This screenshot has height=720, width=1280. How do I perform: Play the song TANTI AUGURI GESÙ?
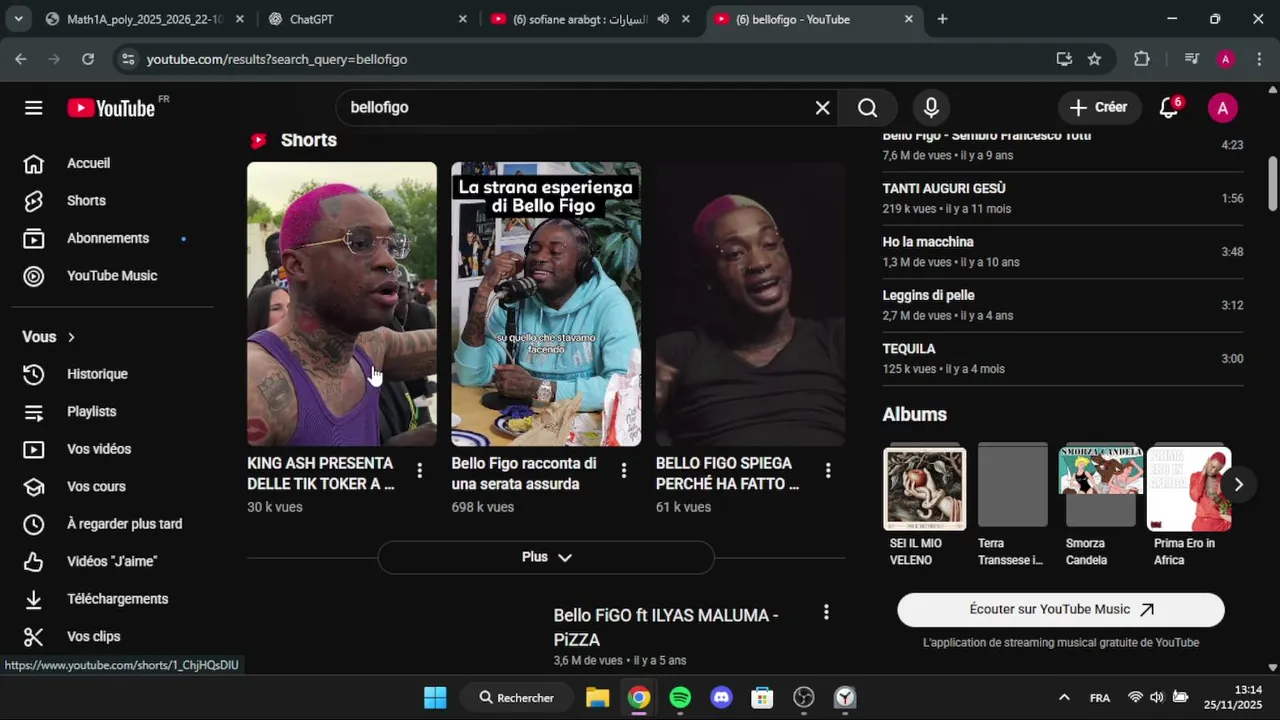[1063, 198]
